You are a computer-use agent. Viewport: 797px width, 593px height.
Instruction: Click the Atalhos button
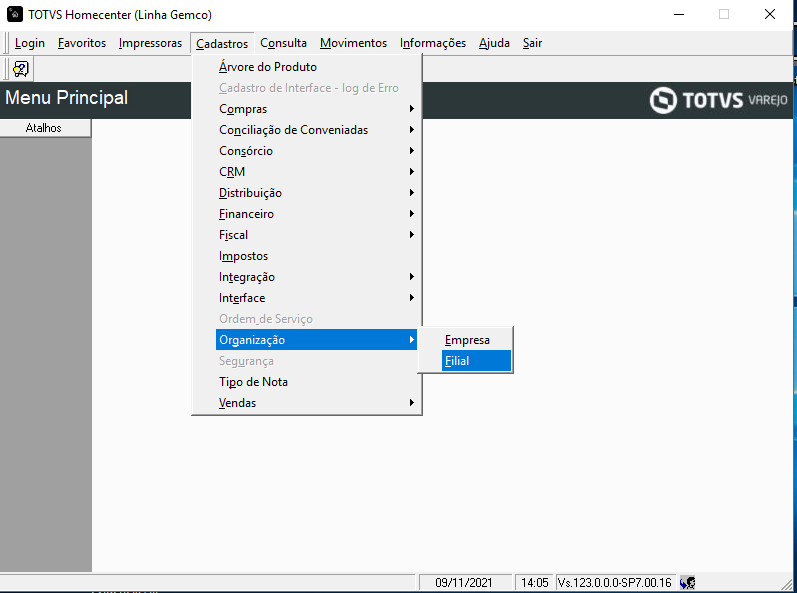click(x=45, y=128)
